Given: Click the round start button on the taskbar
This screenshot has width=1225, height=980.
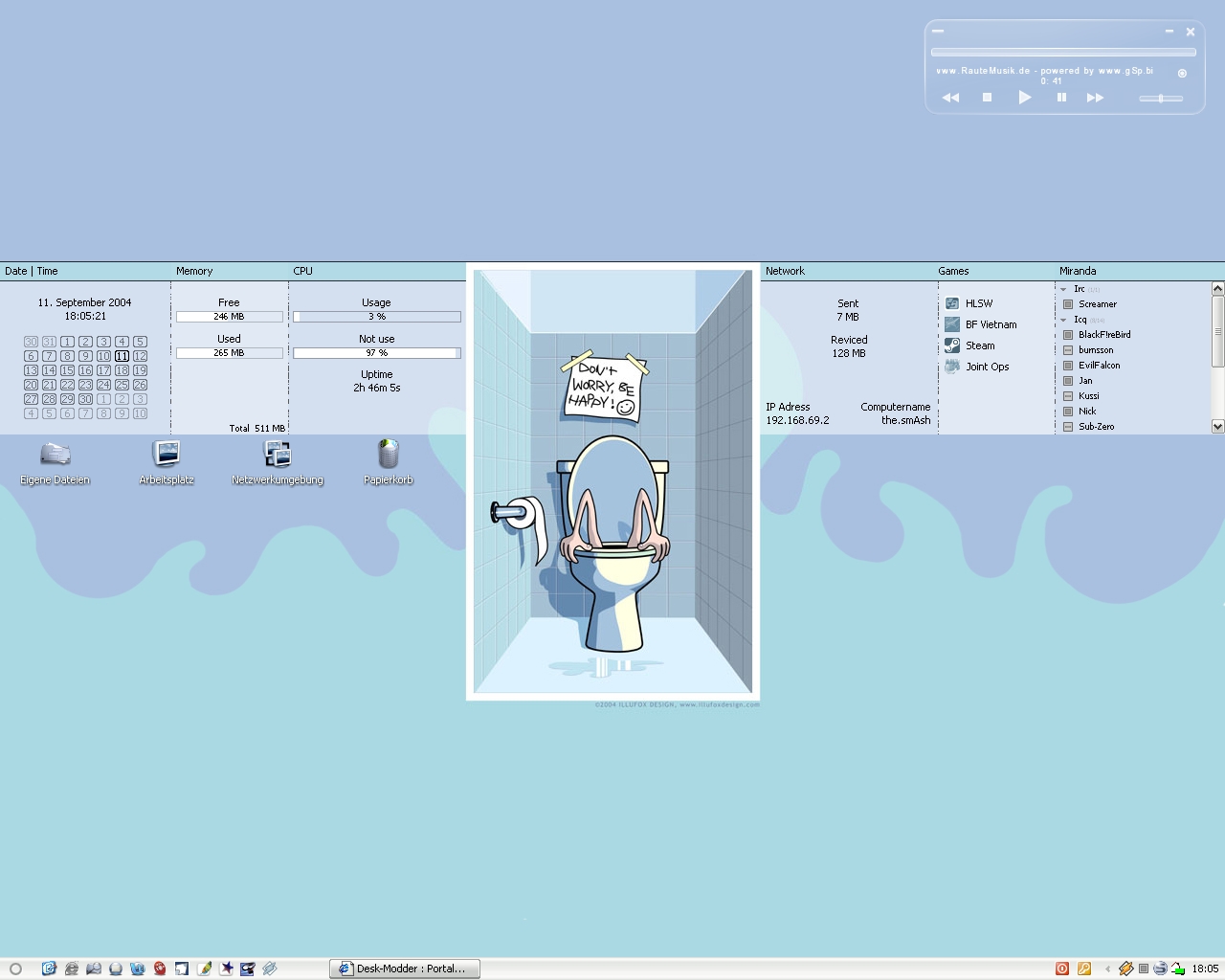Looking at the screenshot, I should coord(15,969).
